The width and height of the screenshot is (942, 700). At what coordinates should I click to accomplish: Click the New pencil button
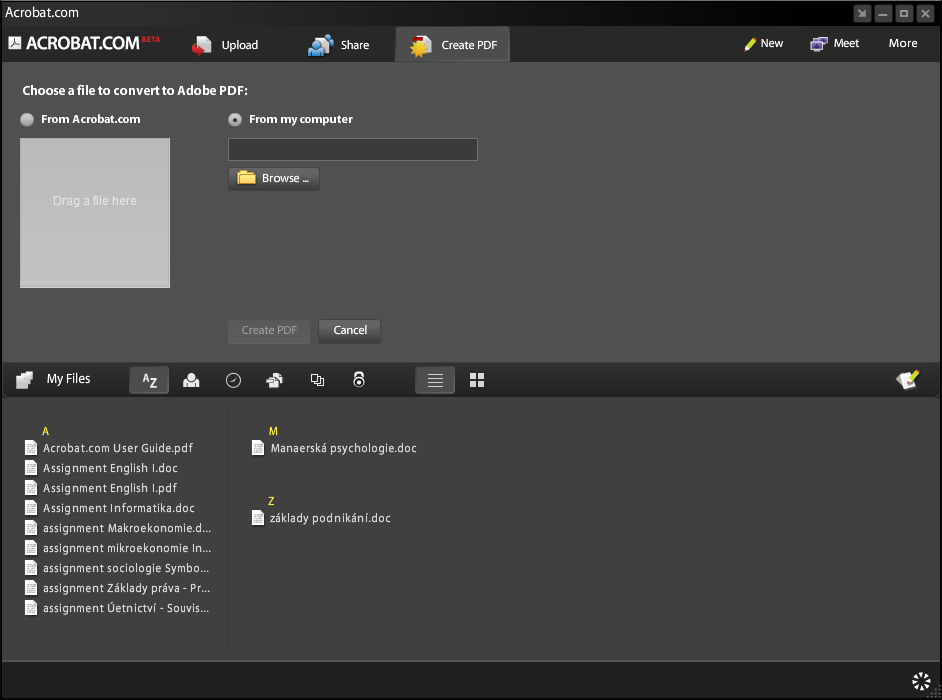[x=764, y=43]
